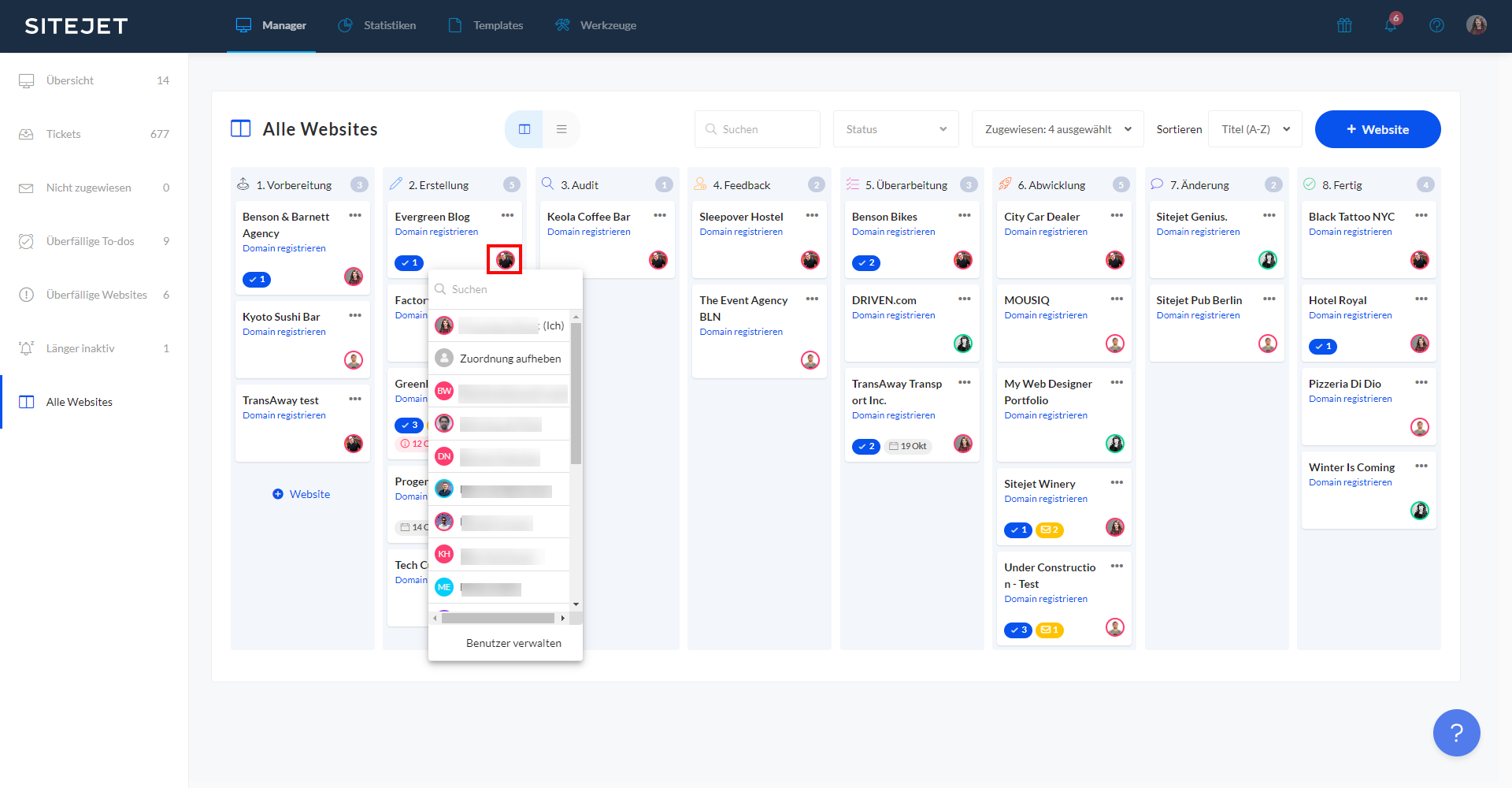The height and width of the screenshot is (788, 1512).
Task: Open the Manager tab
Action: click(x=272, y=26)
